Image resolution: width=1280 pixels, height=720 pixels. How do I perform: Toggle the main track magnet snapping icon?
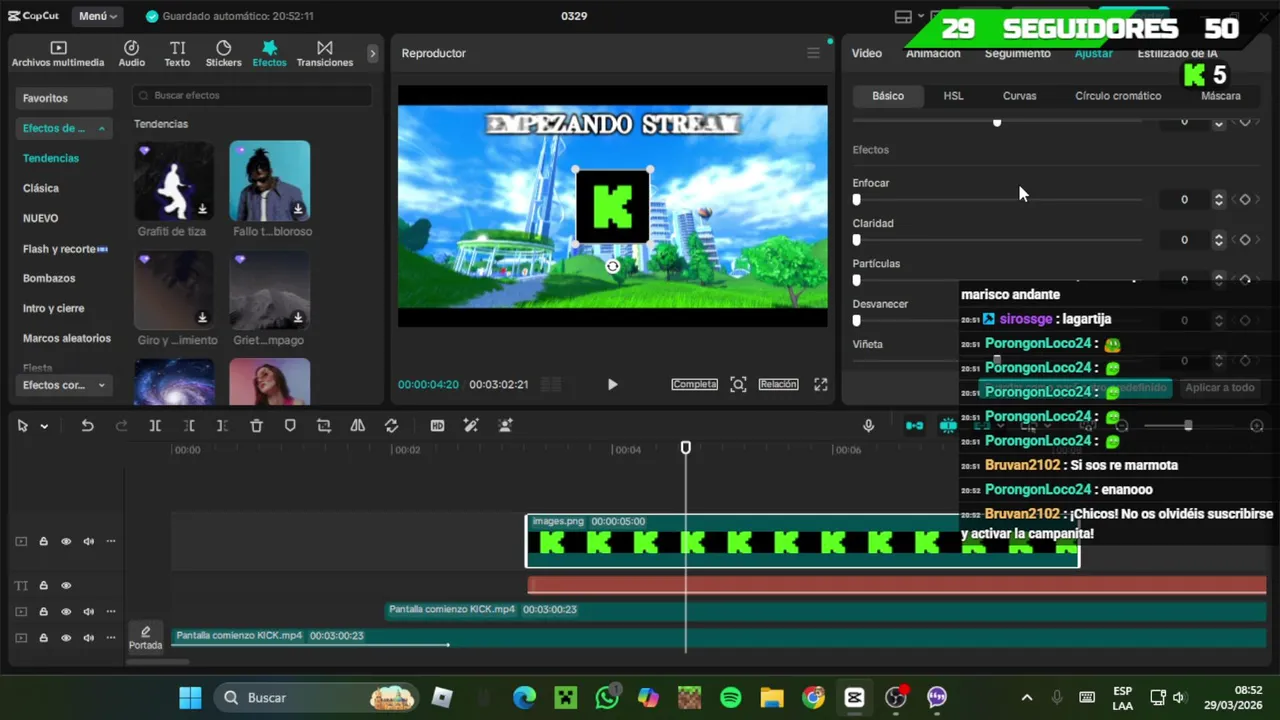[x=914, y=425]
